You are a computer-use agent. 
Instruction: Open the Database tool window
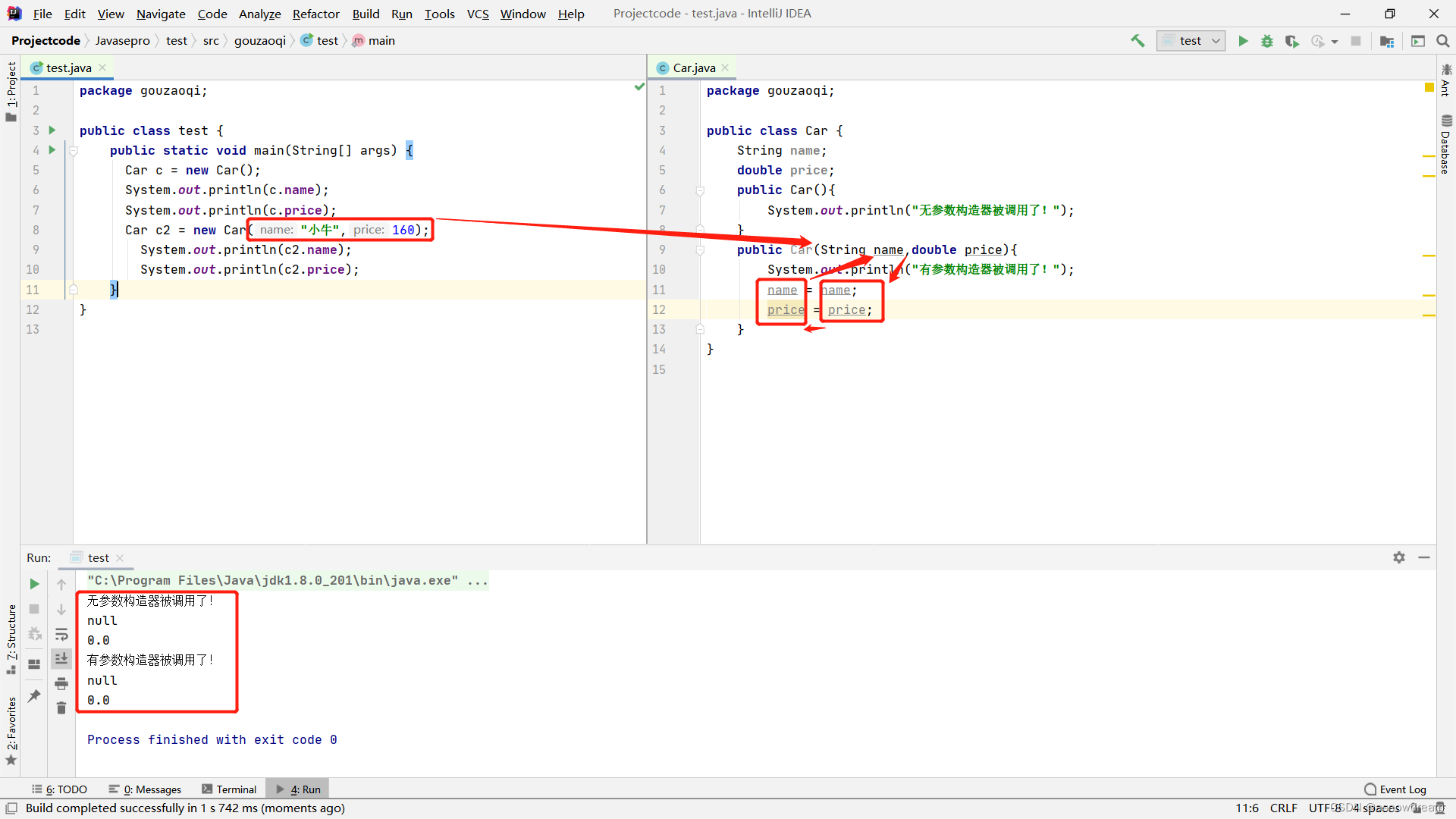coord(1446,144)
